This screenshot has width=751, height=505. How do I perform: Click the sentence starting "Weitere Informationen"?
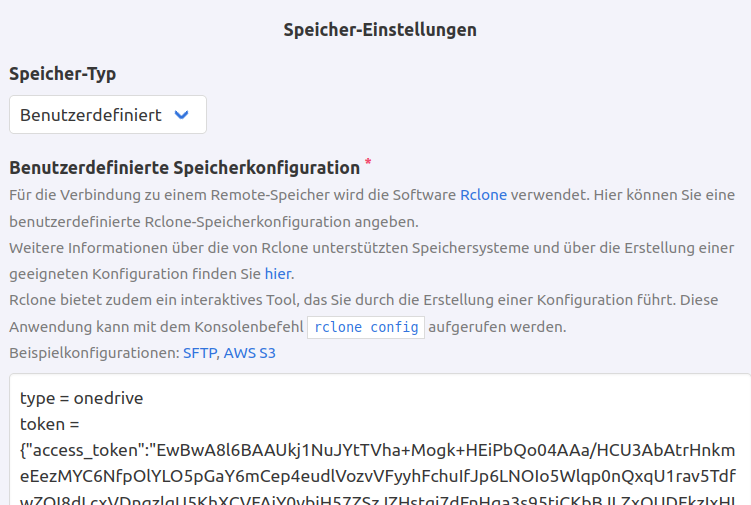[x=370, y=247]
